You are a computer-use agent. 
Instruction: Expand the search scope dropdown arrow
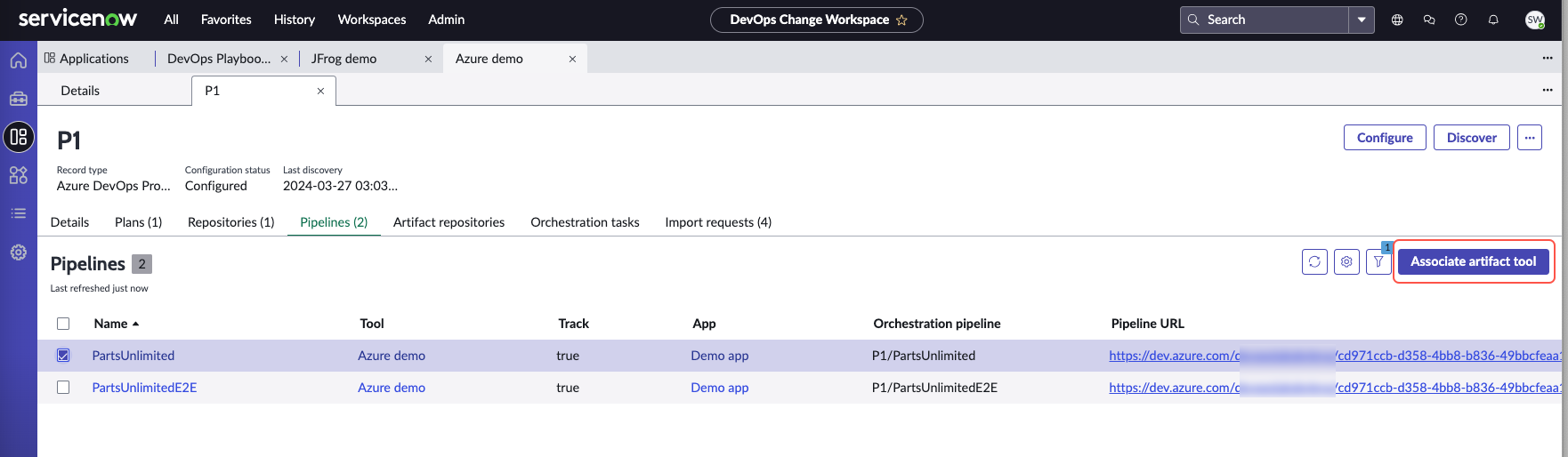[x=1362, y=20]
